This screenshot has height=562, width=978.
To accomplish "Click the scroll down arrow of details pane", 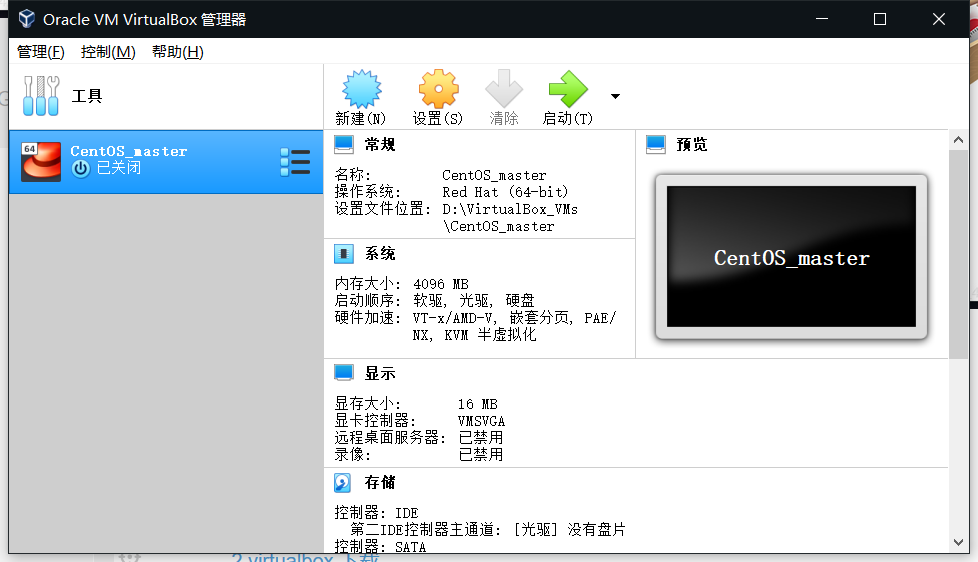I will pyautogui.click(x=958, y=543).
